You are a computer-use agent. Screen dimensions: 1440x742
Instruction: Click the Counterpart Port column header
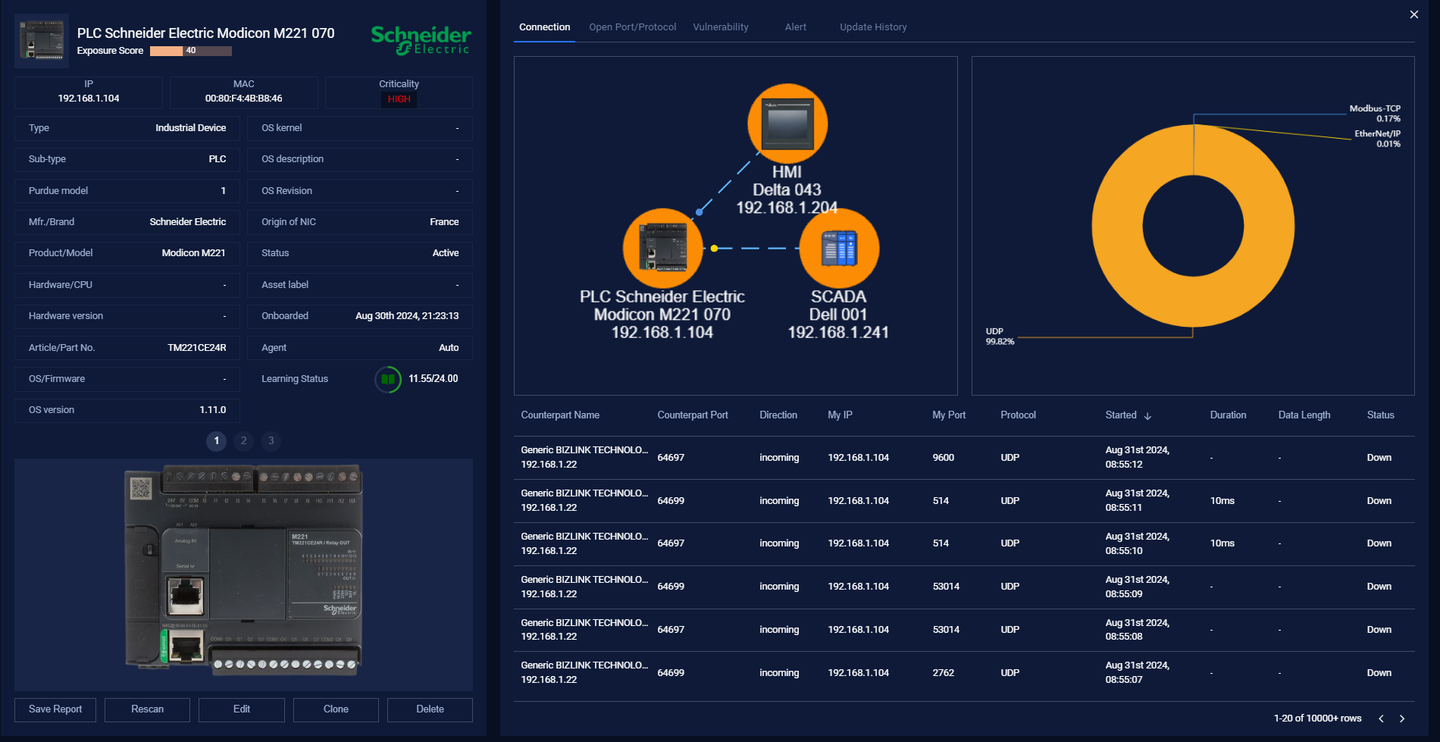click(693, 415)
